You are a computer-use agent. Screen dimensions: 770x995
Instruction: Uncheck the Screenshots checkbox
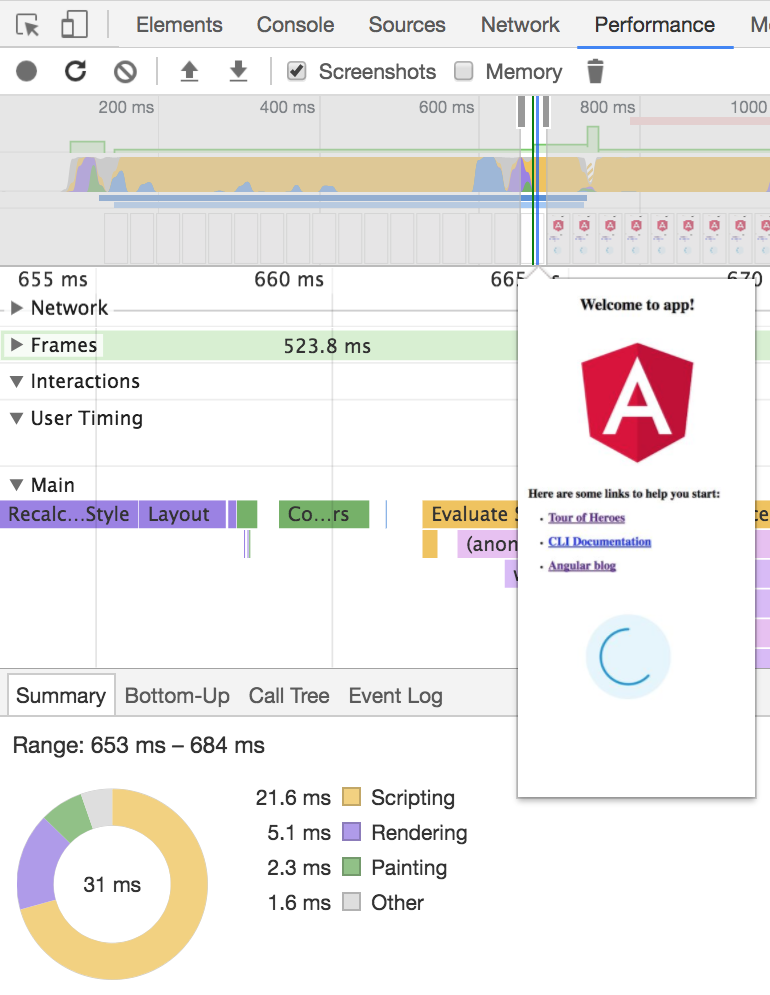click(x=296, y=71)
